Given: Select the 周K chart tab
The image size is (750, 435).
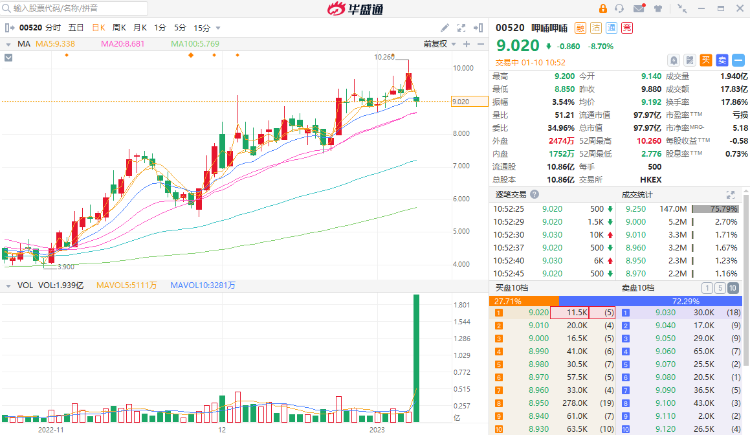Looking at the screenshot, I should pyautogui.click(x=119, y=28).
